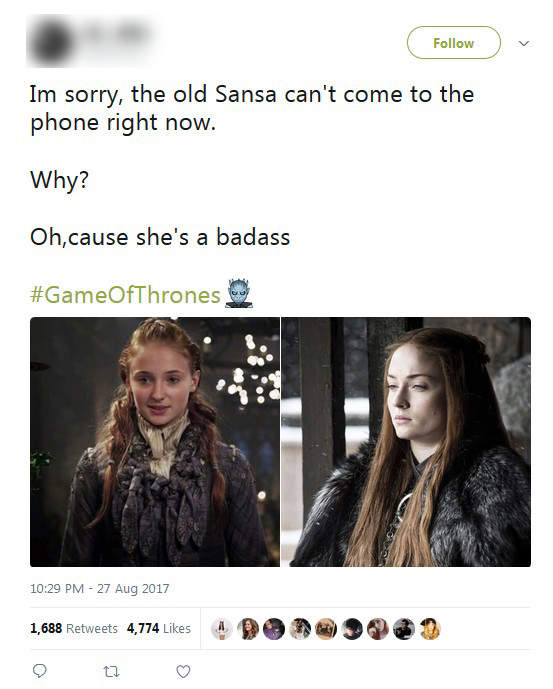Open the sixth liker avatar in dark tones

click(352, 629)
